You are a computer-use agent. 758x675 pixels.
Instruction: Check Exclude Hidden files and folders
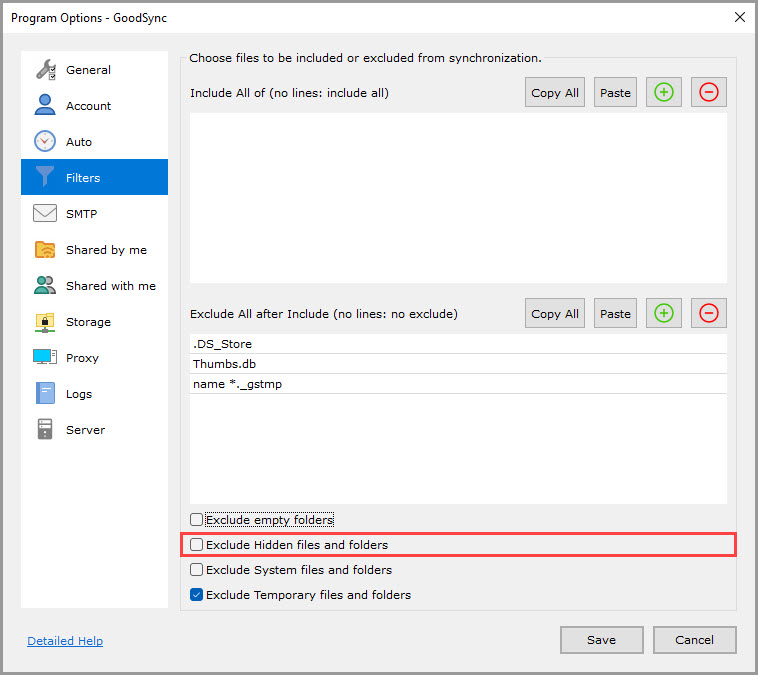(x=197, y=545)
